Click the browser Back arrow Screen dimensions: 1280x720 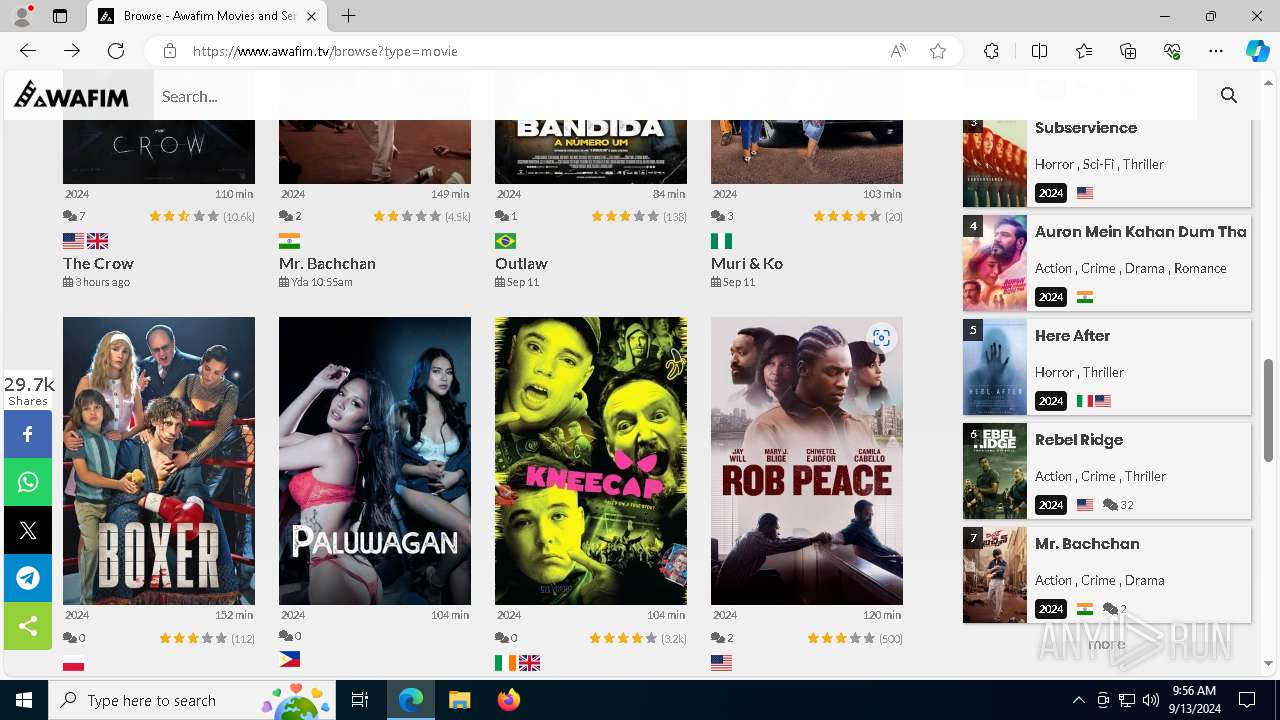pos(28,51)
